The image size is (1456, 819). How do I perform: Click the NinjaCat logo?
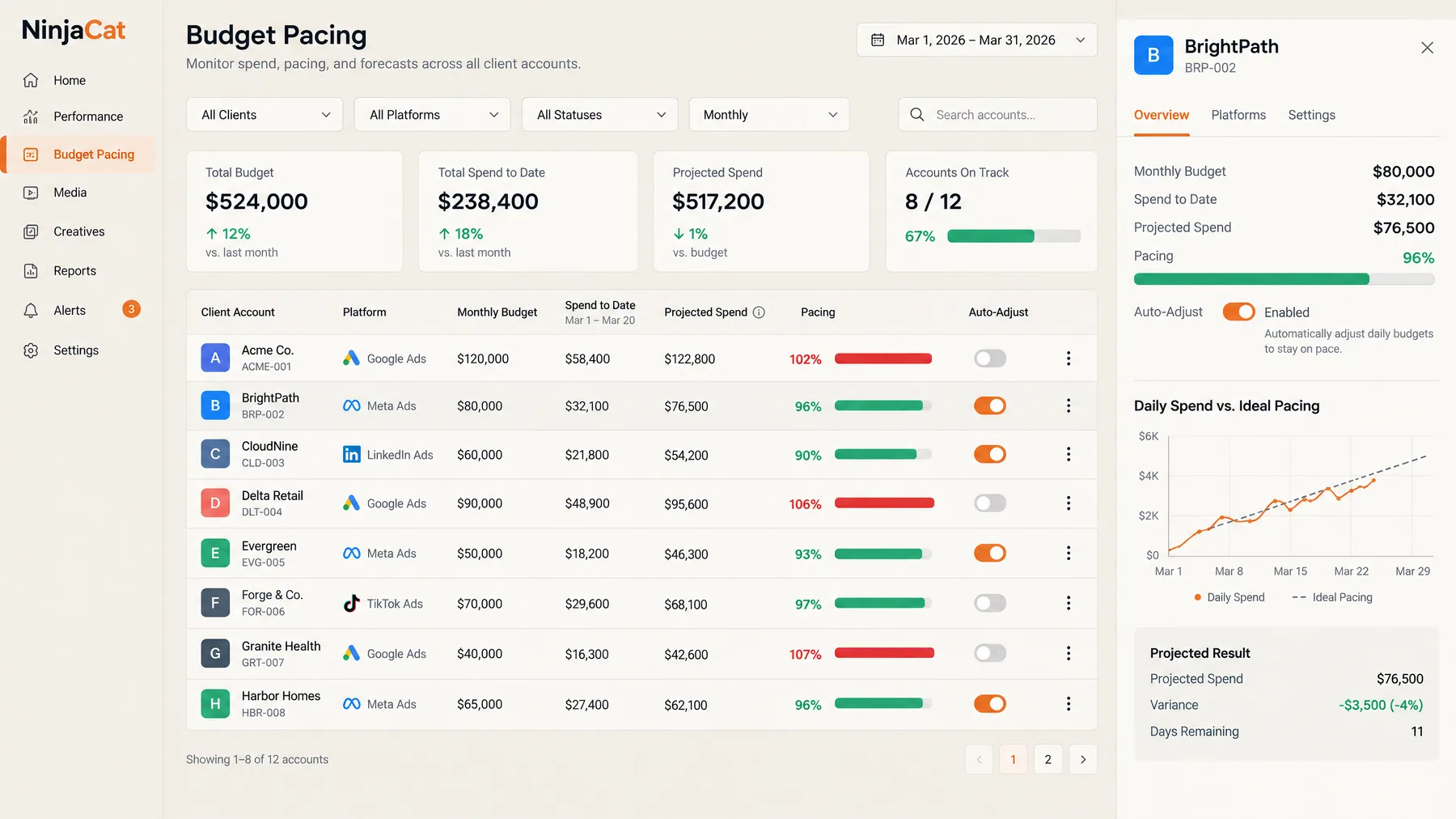pyautogui.click(x=74, y=31)
